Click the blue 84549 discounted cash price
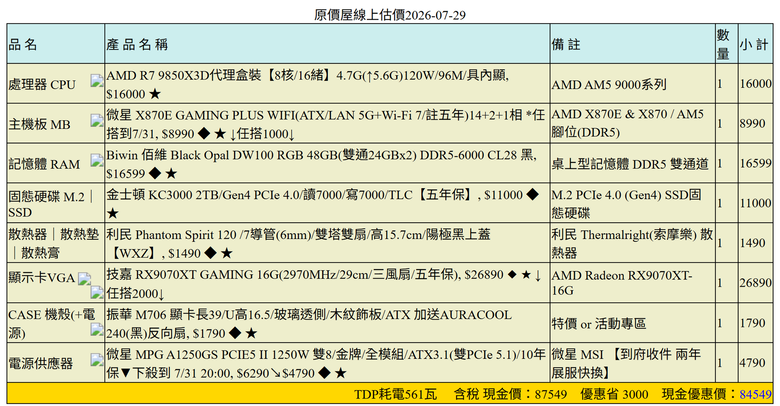This screenshot has height=406, width=780. point(756,395)
